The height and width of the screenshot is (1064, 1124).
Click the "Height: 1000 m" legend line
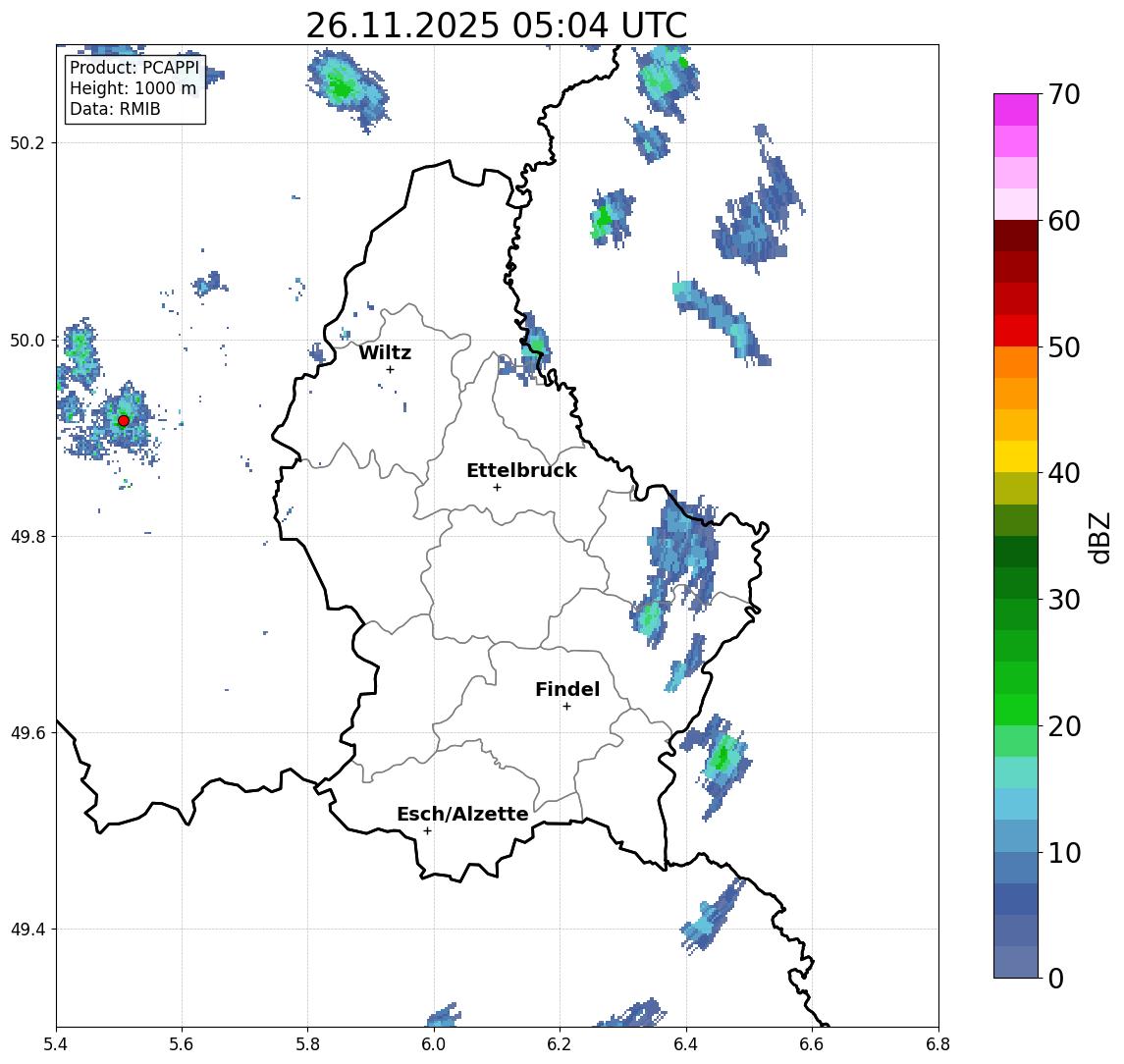pyautogui.click(x=133, y=88)
